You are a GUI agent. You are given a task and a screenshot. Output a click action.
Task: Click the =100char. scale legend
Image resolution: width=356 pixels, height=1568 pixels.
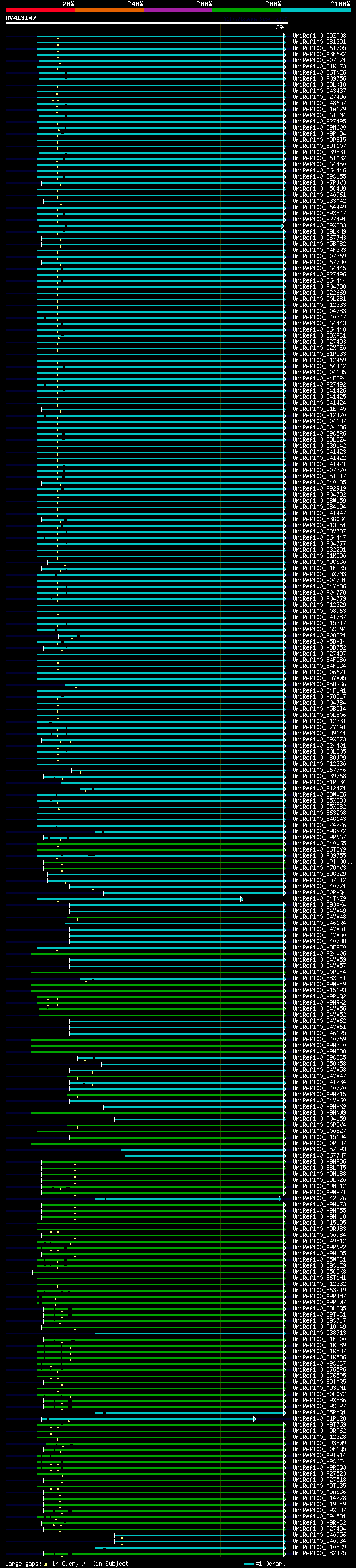(x=265, y=1564)
